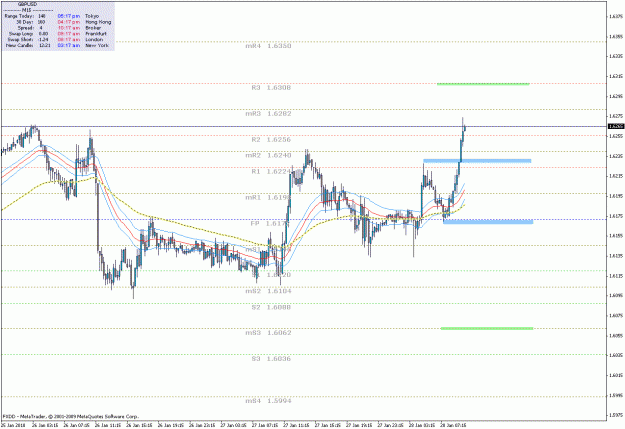Click the R3 1.6308 pivot label

tap(271, 88)
